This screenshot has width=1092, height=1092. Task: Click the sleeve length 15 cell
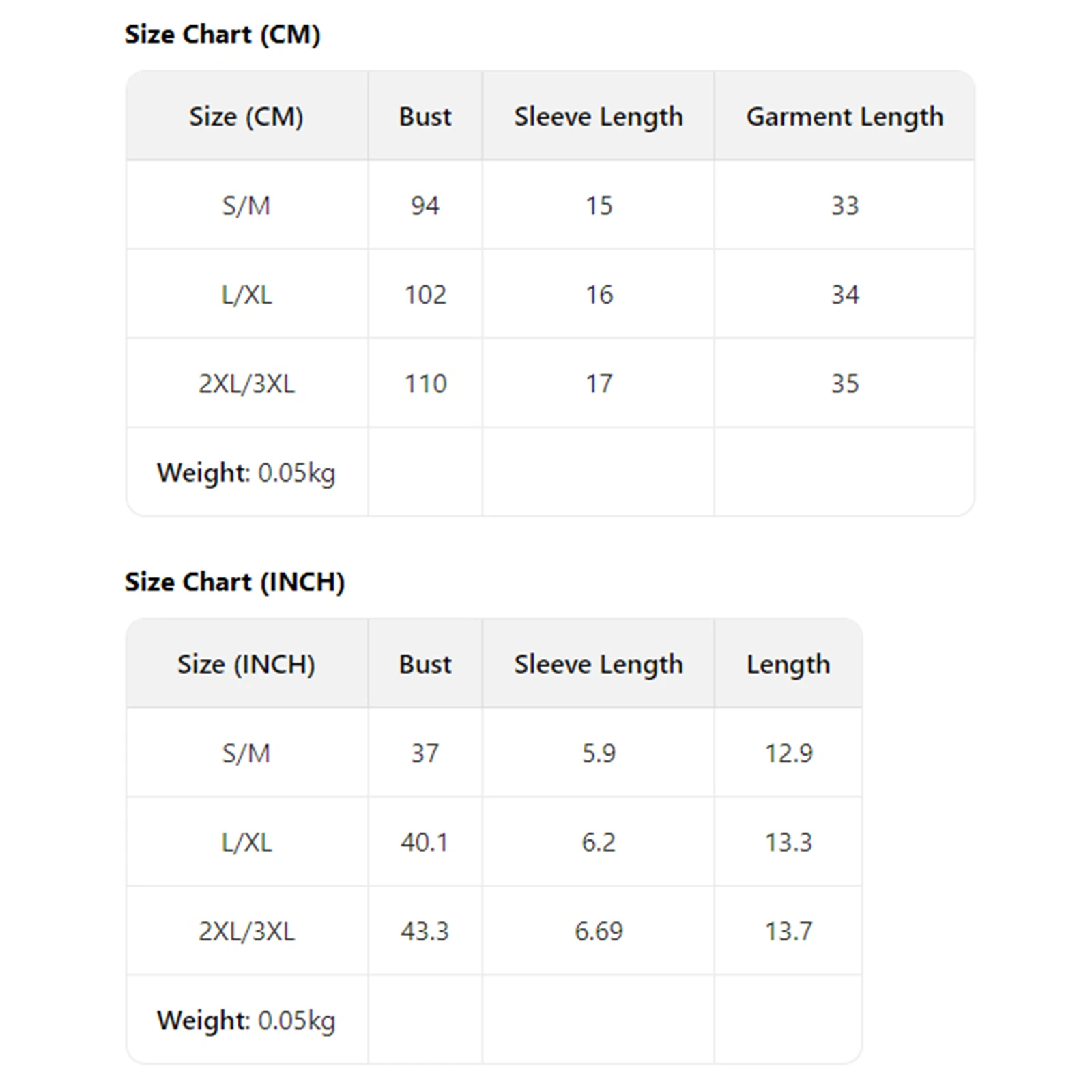point(599,205)
